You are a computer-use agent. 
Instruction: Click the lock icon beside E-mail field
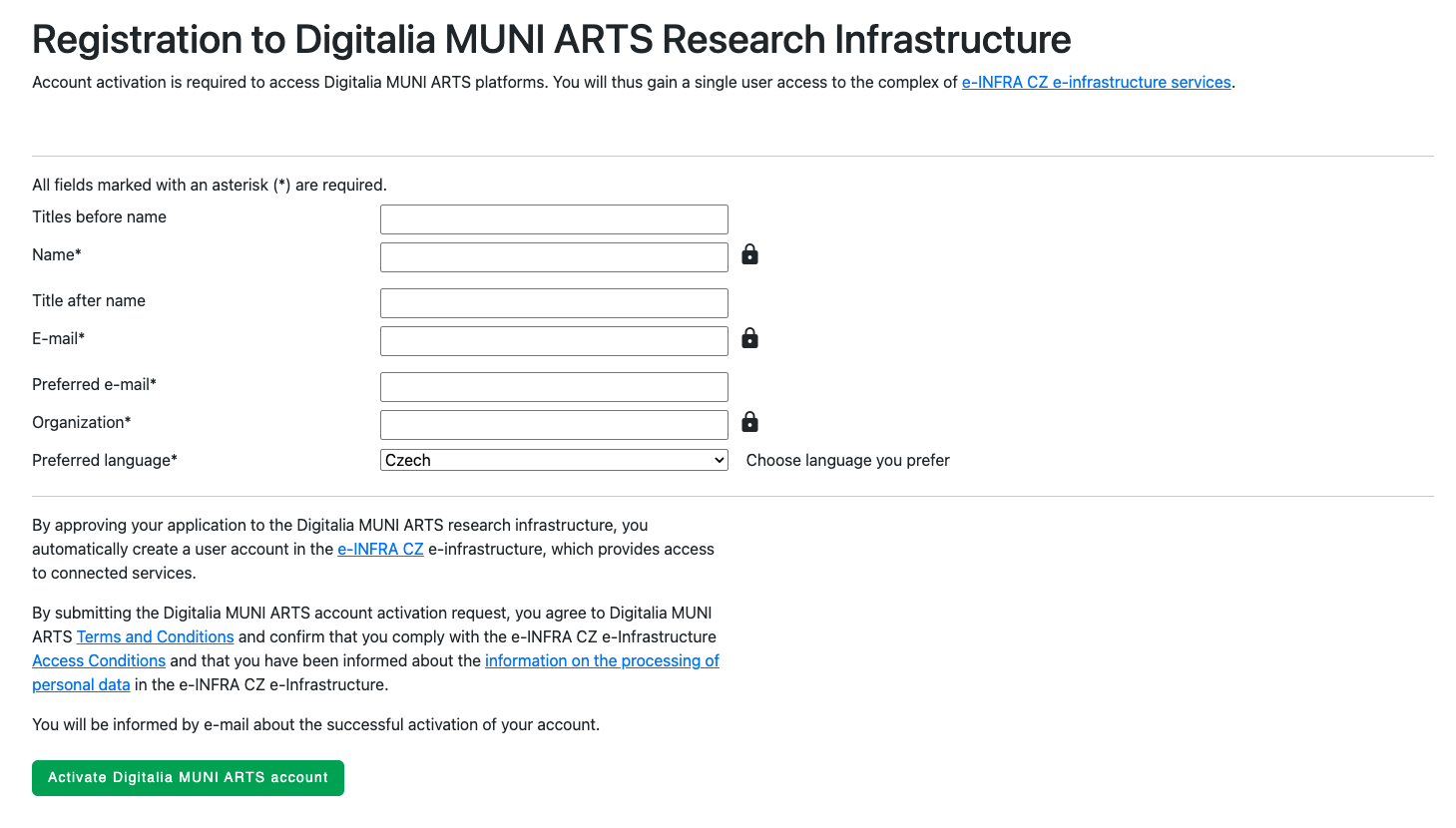(x=749, y=339)
